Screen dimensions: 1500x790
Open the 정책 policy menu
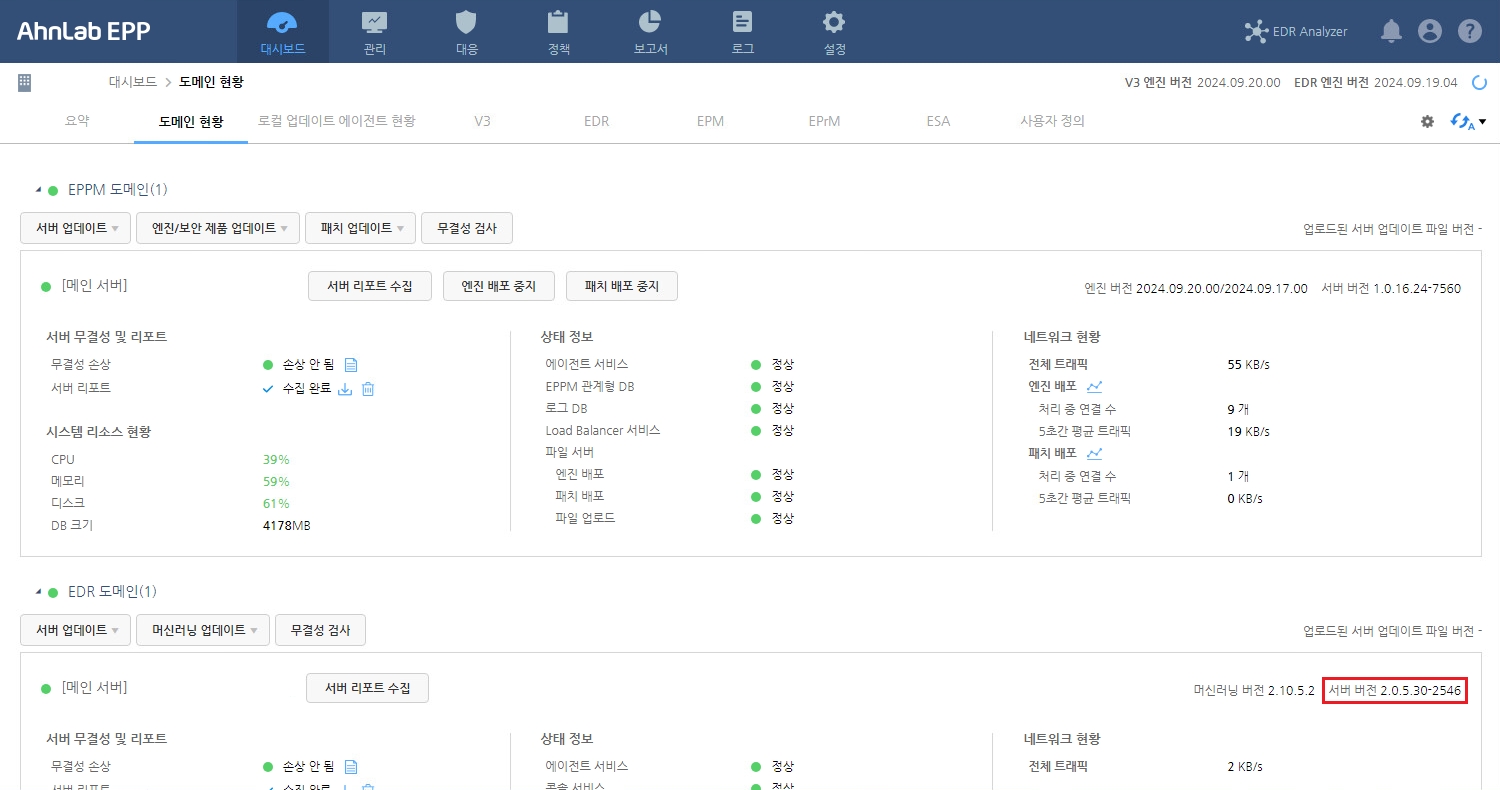(559, 32)
